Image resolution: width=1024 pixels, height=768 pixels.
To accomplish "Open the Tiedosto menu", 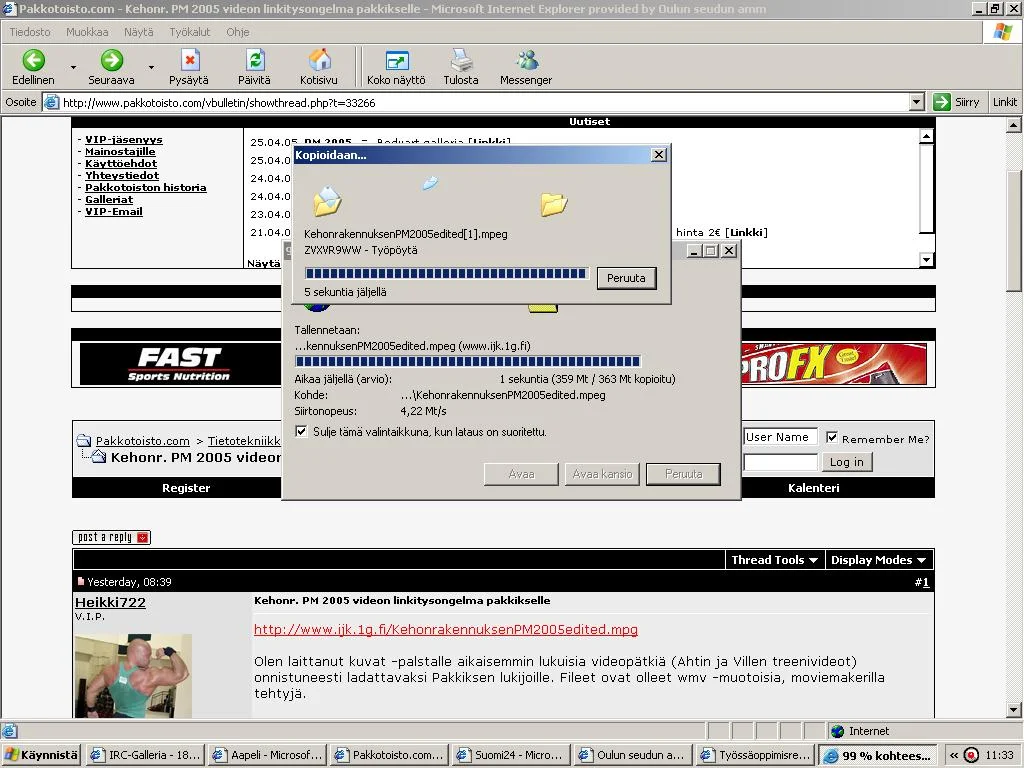I will [30, 32].
